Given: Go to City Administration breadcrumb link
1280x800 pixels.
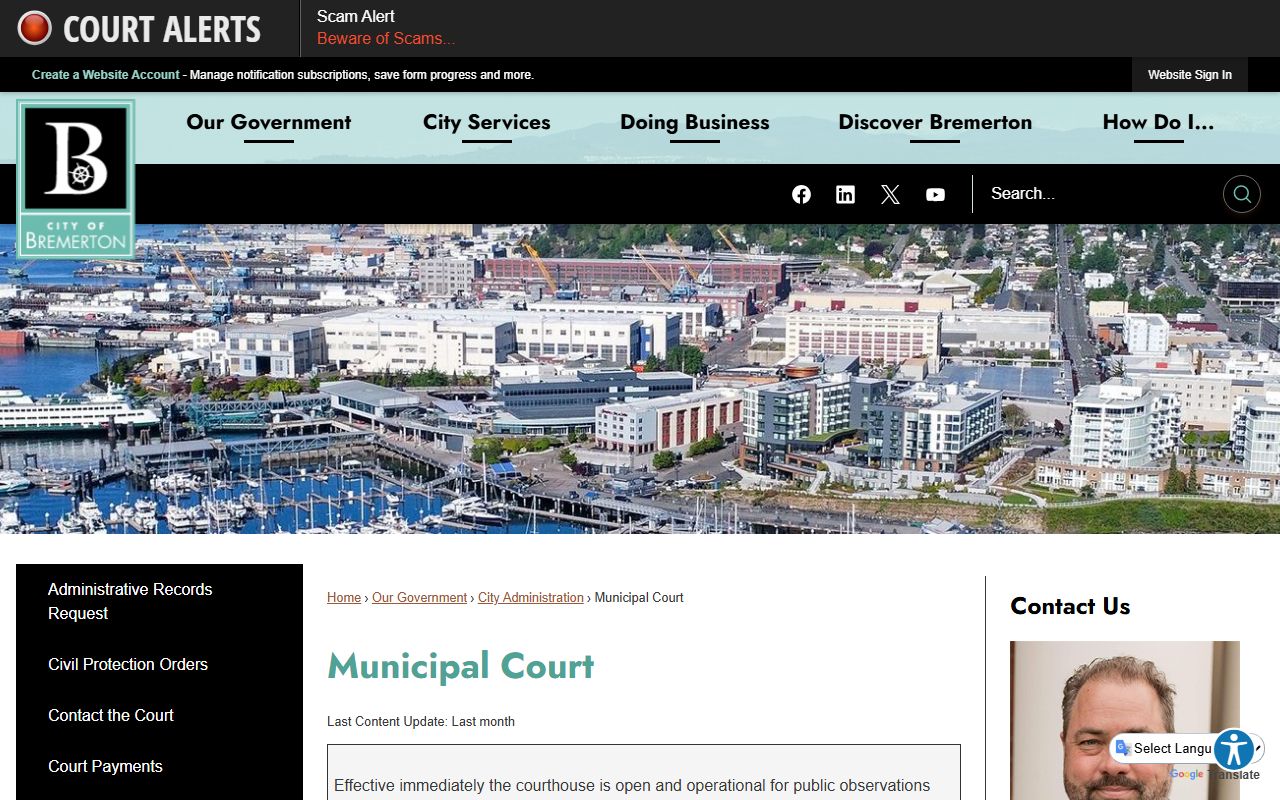Looking at the screenshot, I should point(530,598).
